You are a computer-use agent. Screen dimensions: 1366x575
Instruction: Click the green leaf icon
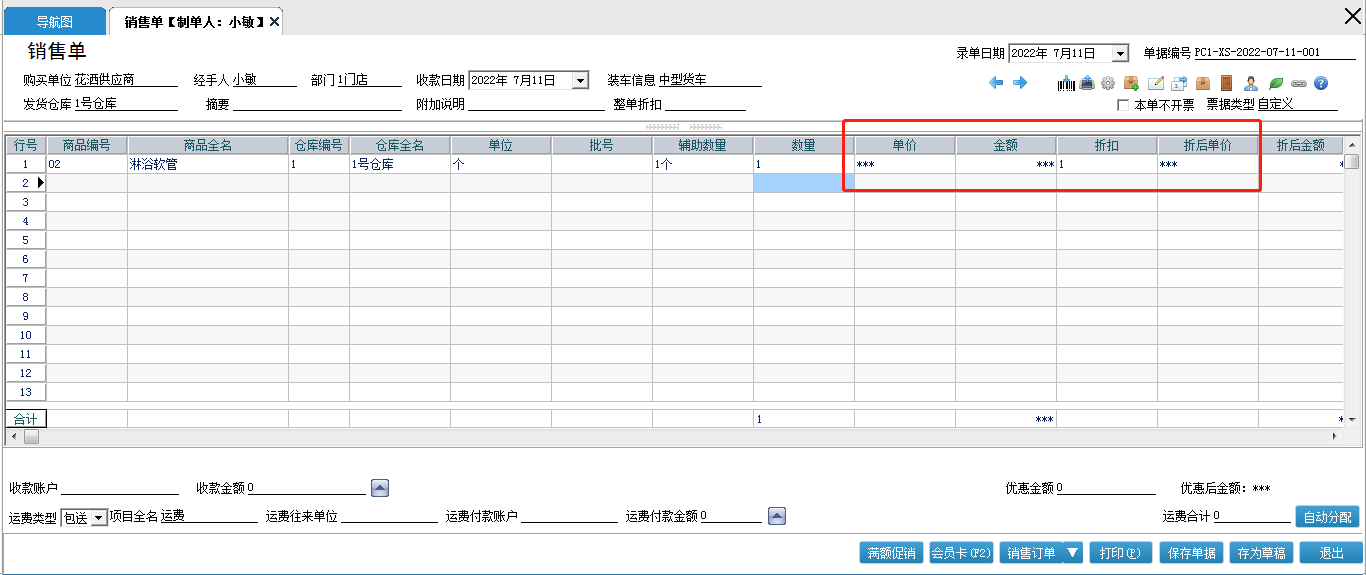(1276, 84)
